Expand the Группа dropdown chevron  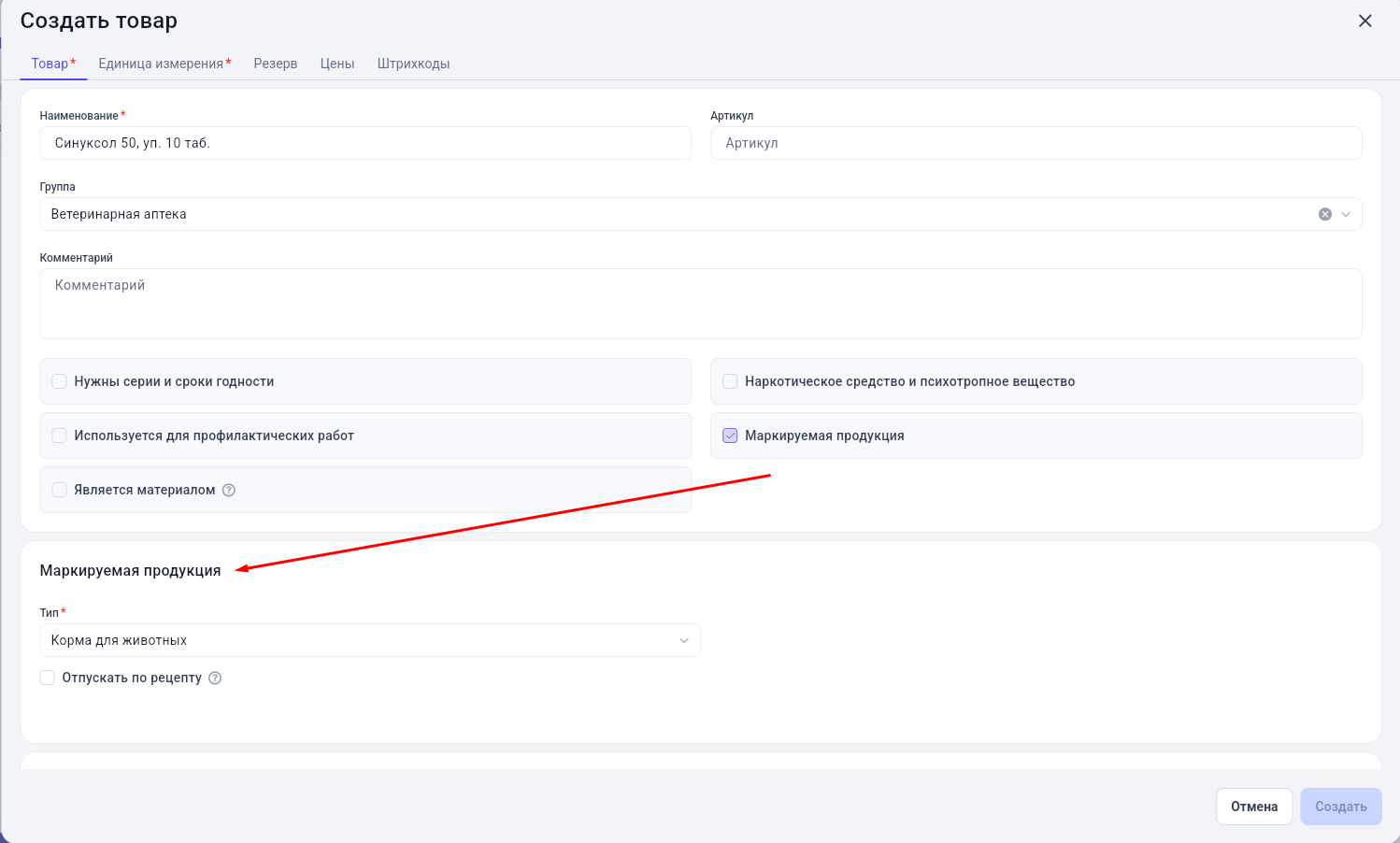(x=1346, y=214)
